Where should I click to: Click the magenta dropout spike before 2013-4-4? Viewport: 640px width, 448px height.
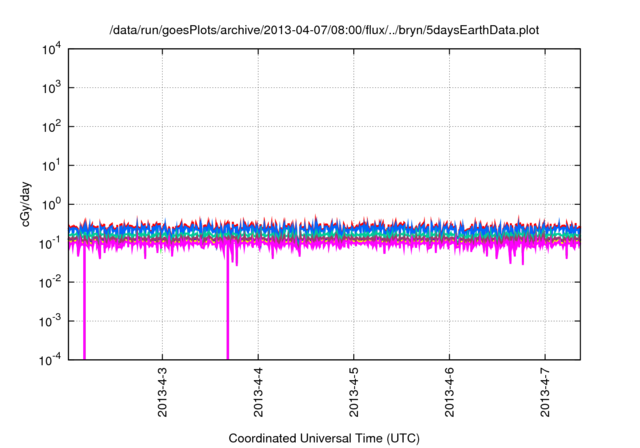[x=228, y=306]
